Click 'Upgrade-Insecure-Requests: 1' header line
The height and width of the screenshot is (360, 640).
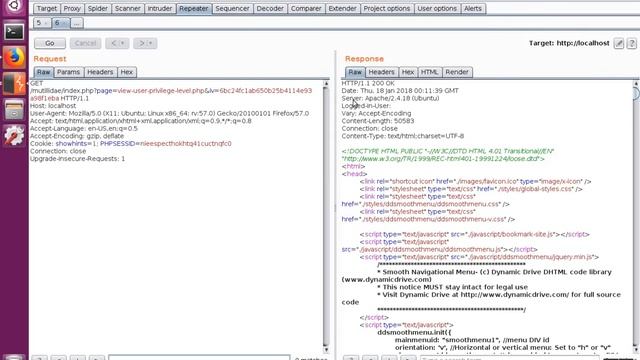point(77,159)
